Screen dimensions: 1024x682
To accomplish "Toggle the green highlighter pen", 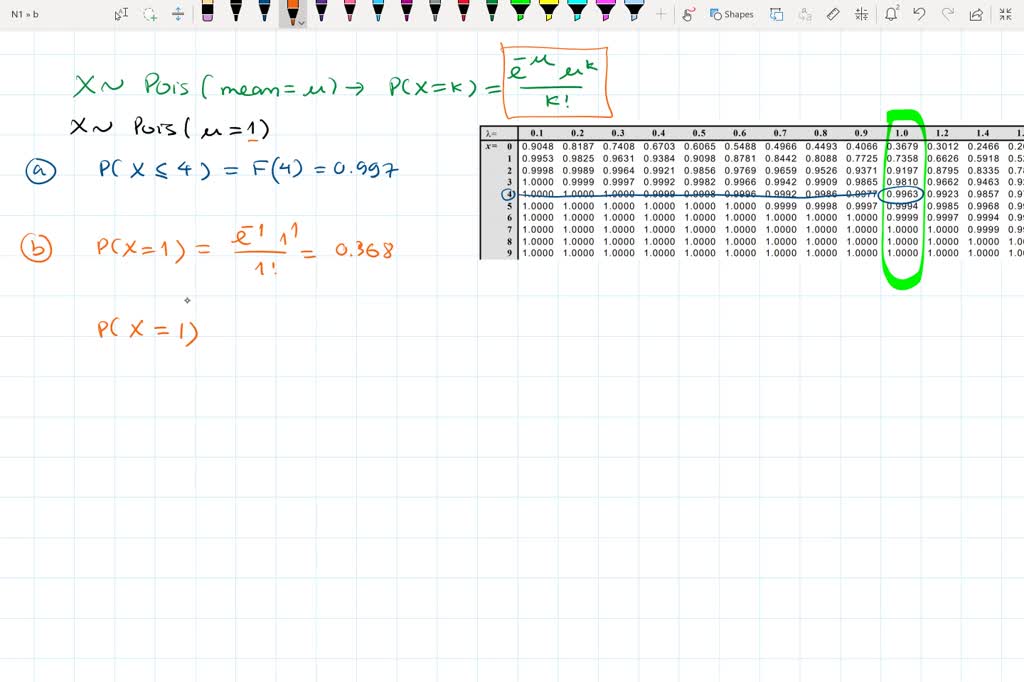I will 522,13.
